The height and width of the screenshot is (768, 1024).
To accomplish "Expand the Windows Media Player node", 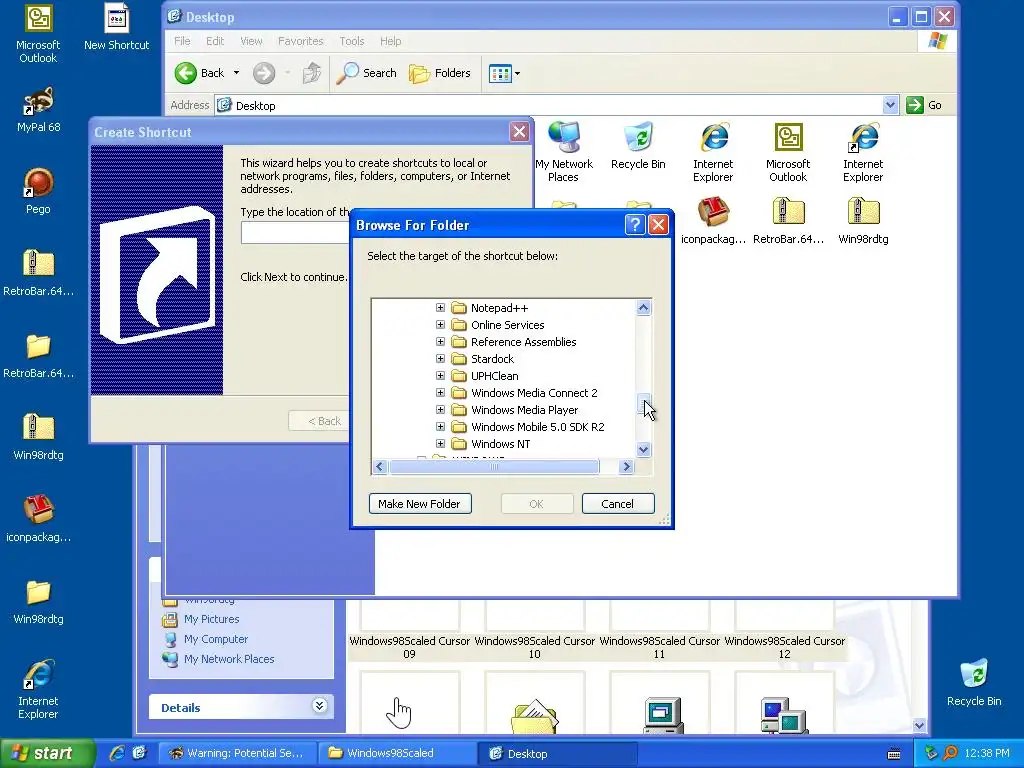I will click(x=440, y=409).
